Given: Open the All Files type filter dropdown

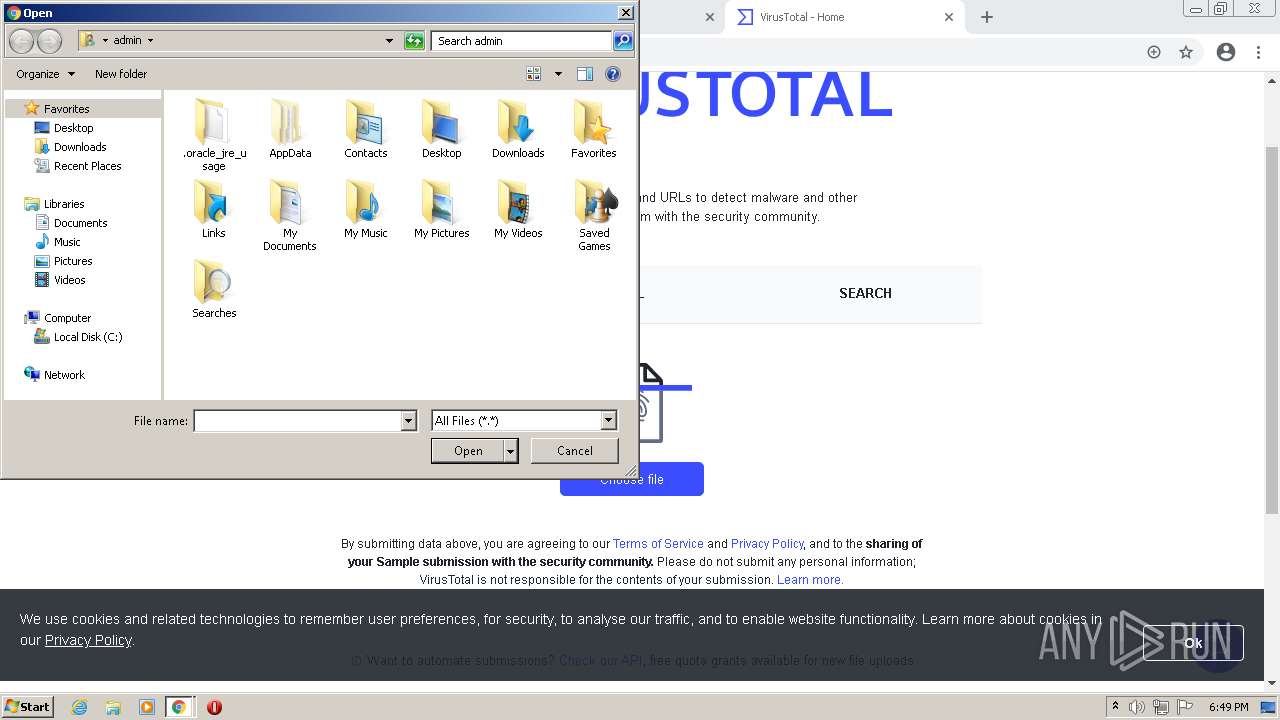Looking at the screenshot, I should click(608, 421).
